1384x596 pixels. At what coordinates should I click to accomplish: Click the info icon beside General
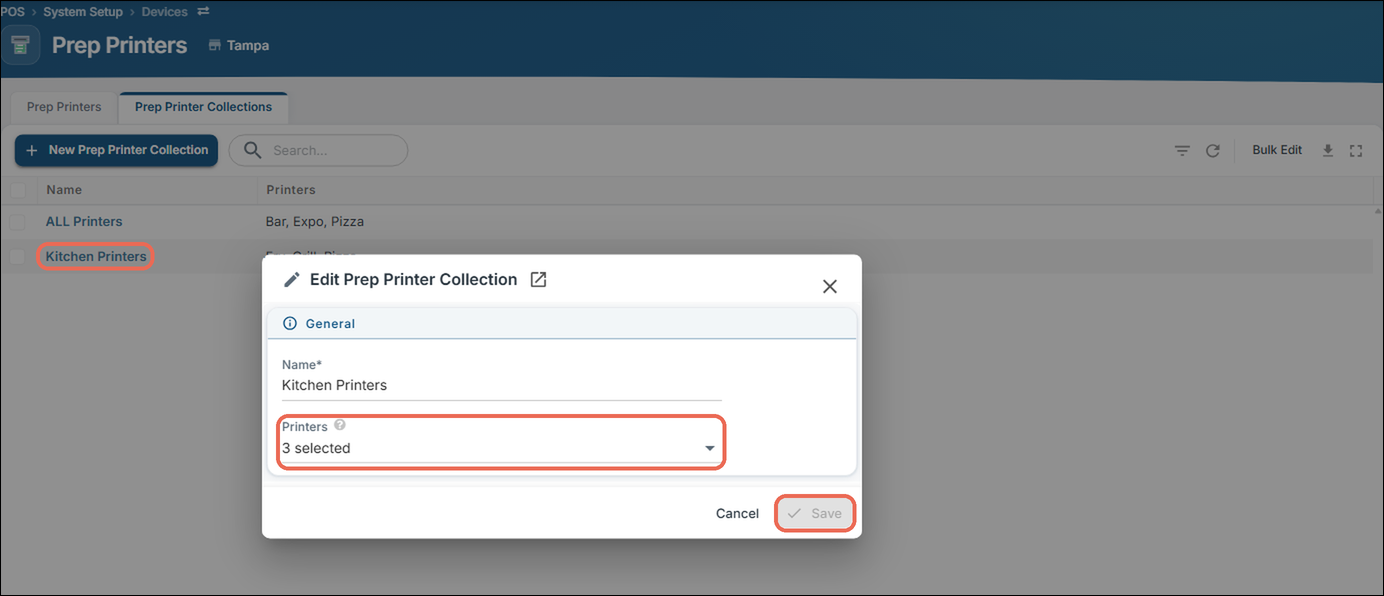(290, 324)
